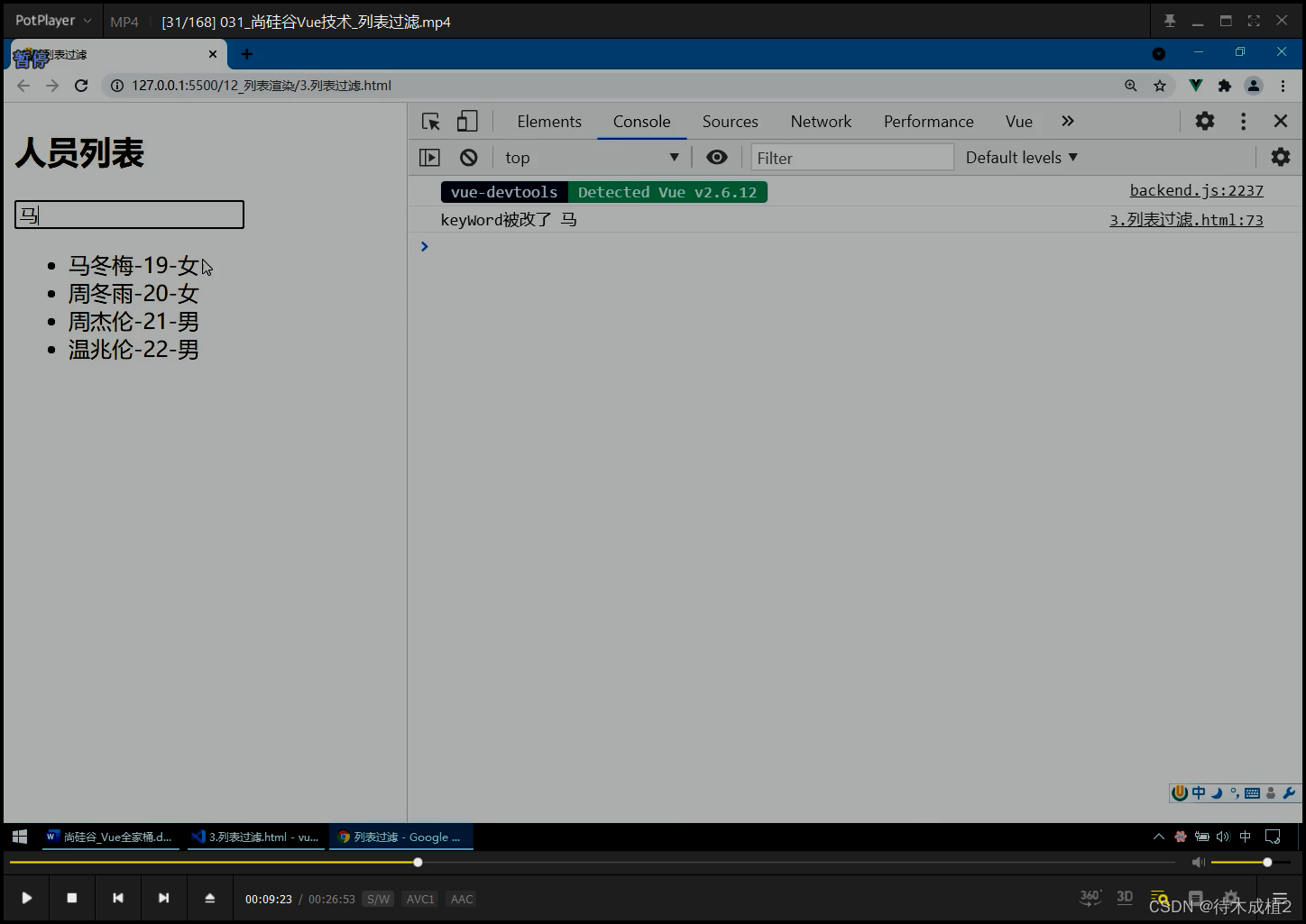This screenshot has width=1306, height=924.
Task: Bookmark this page with the star icon
Action: point(1160,86)
